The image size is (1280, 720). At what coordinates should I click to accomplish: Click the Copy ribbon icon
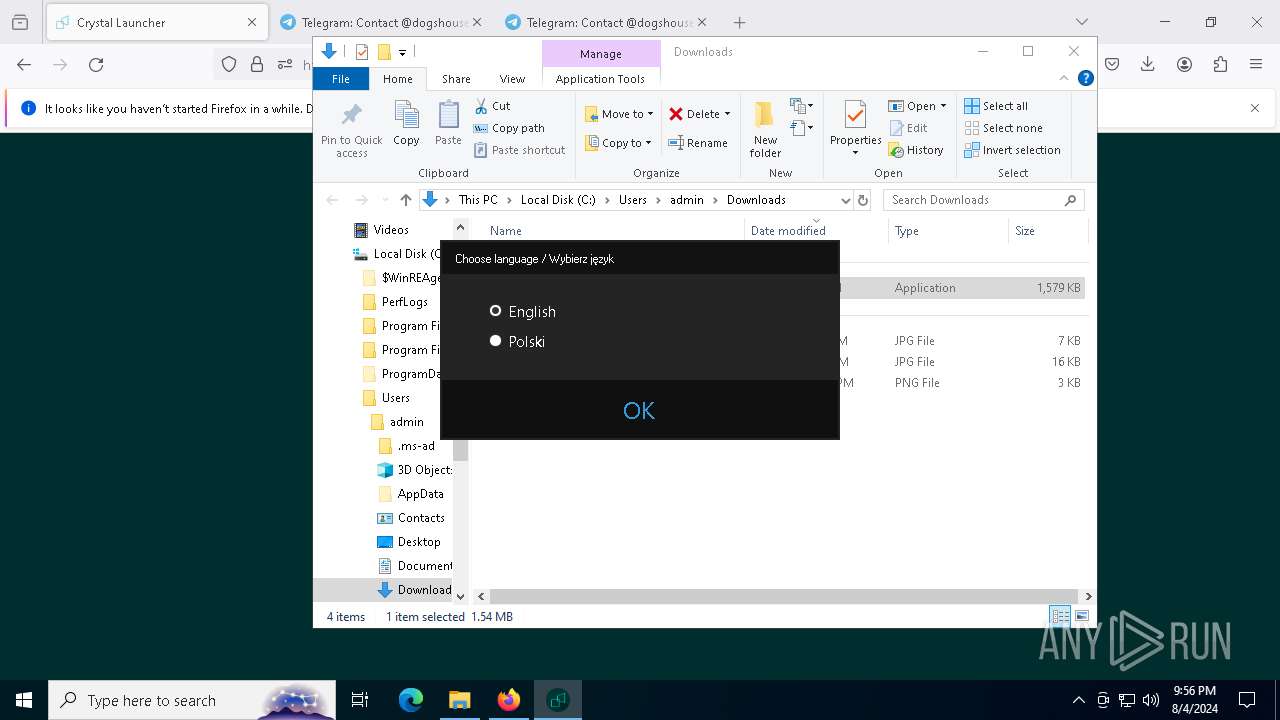(x=406, y=124)
